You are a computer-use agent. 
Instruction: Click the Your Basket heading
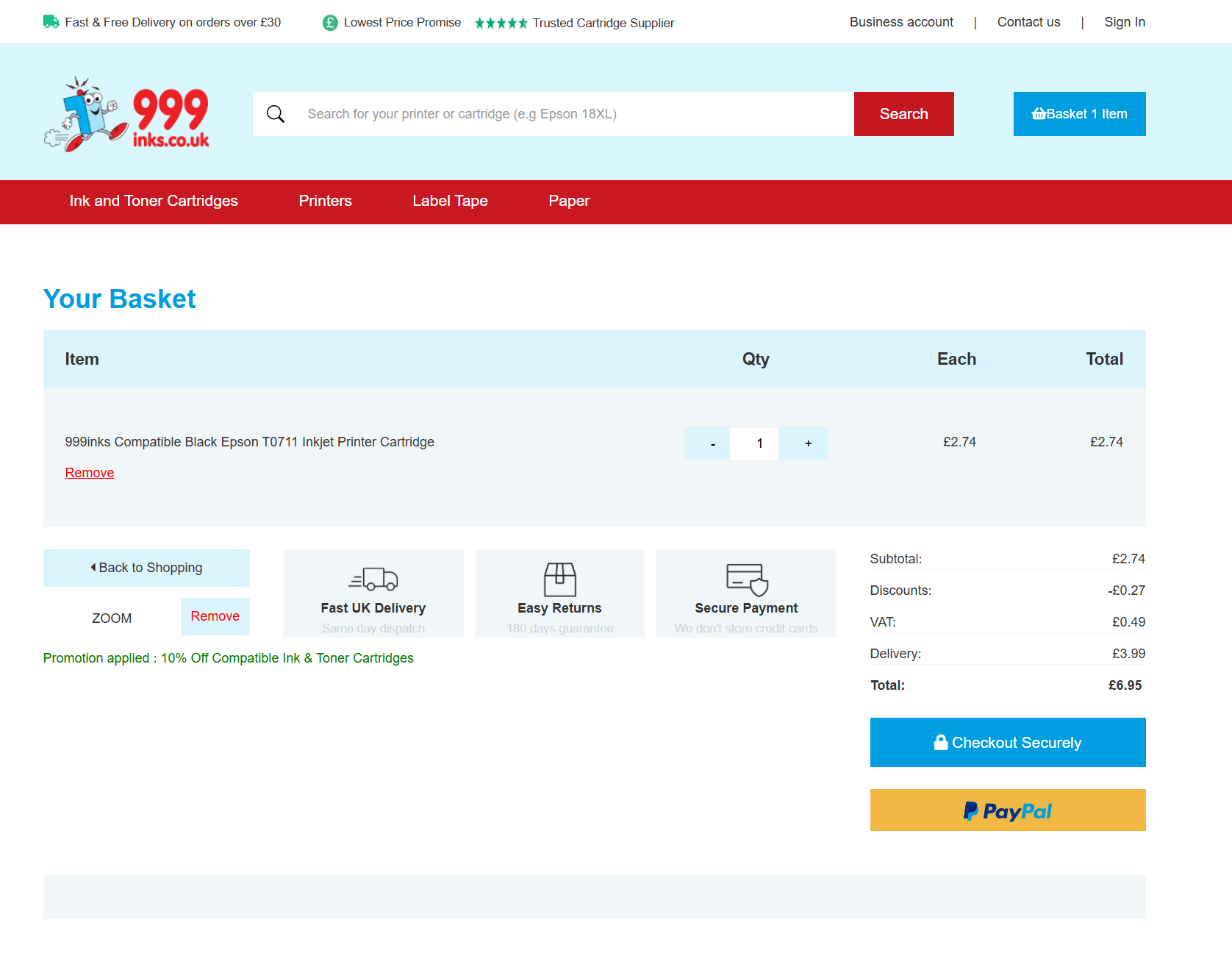pyautogui.click(x=119, y=299)
